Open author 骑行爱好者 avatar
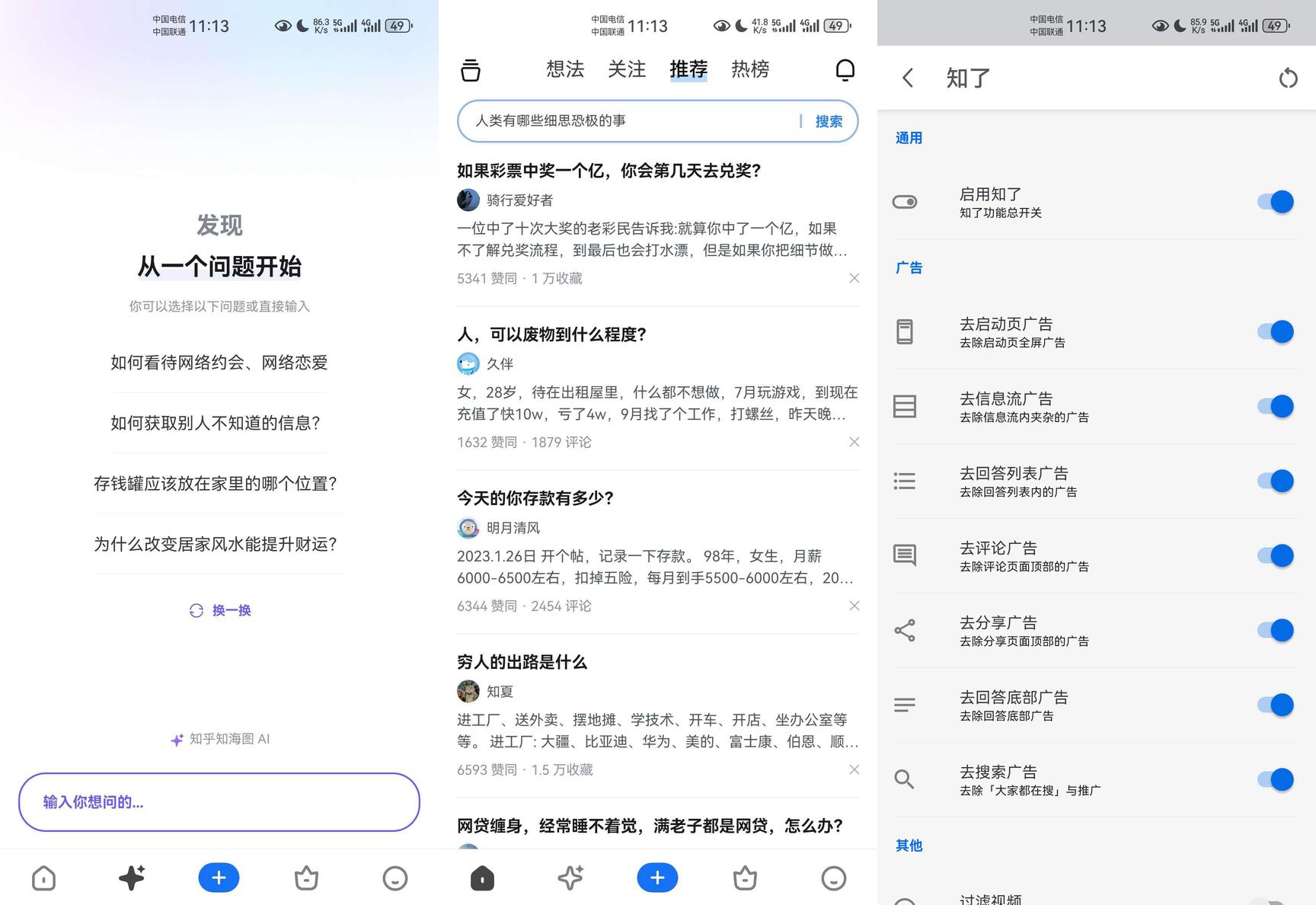1316x905 pixels. (x=468, y=200)
